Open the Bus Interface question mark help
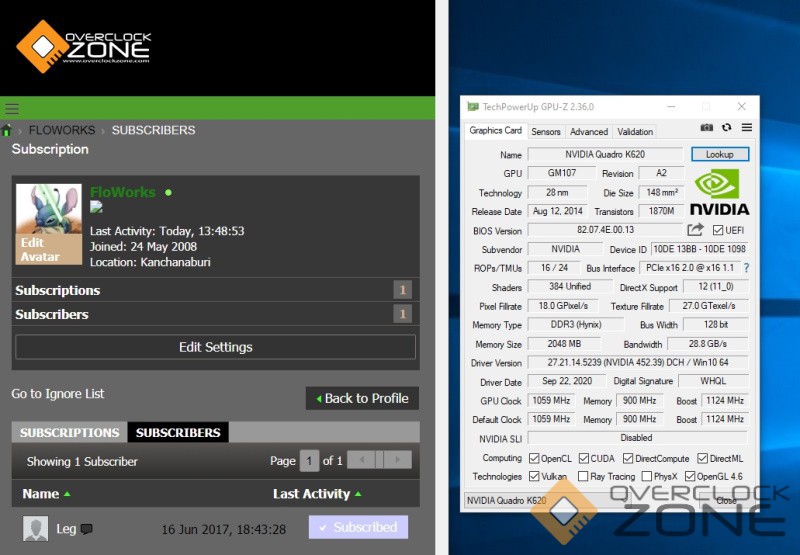 (746, 268)
